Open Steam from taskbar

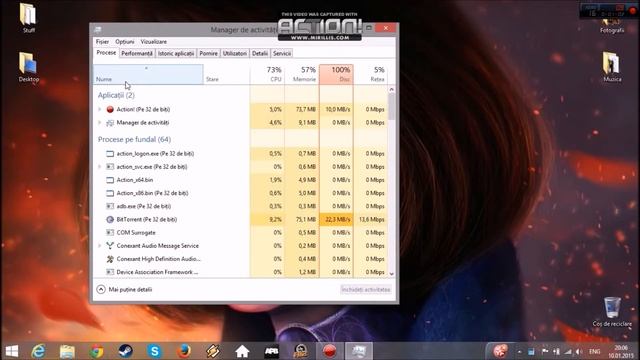click(x=126, y=351)
